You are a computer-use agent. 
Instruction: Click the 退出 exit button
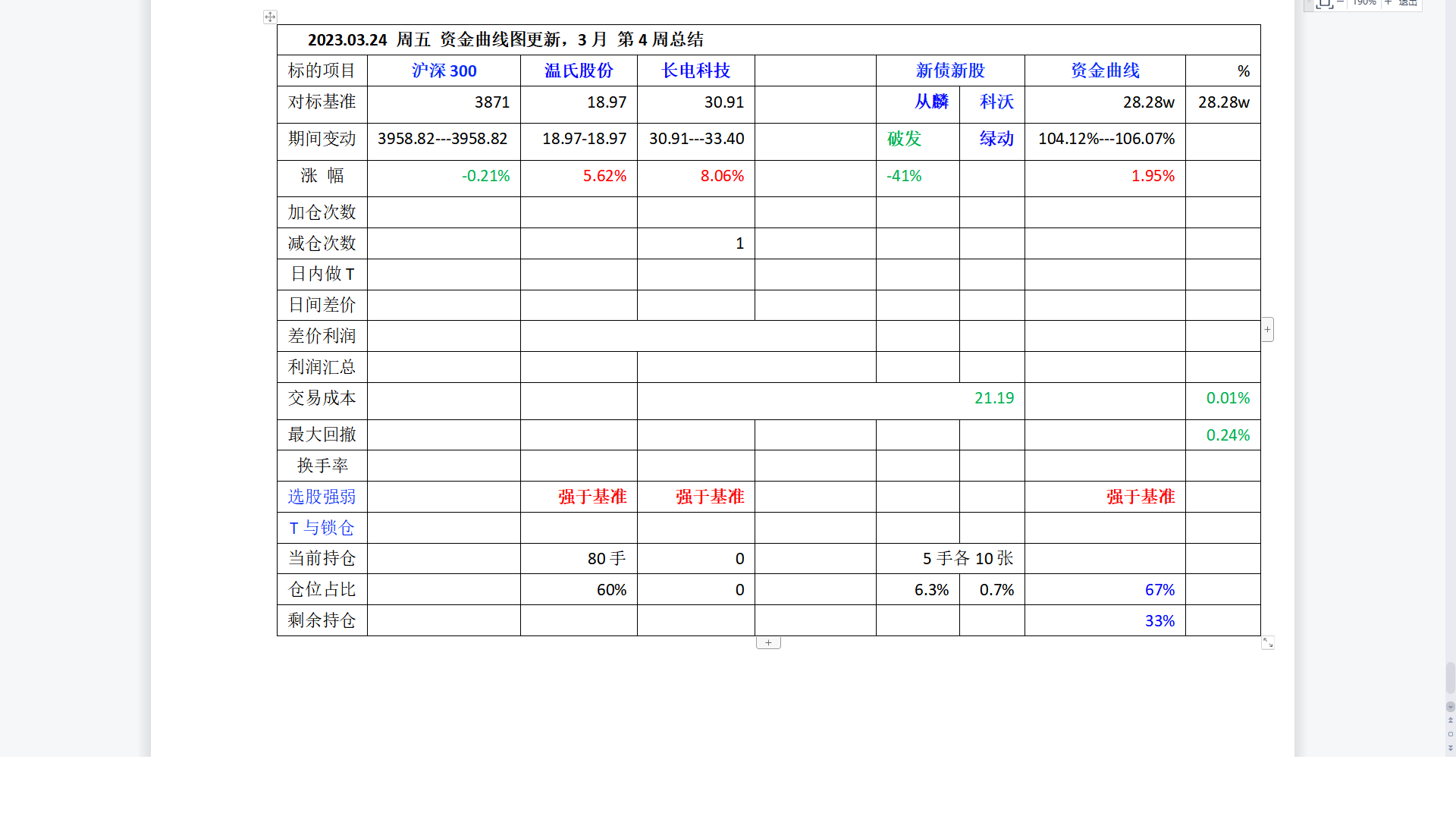1407,3
